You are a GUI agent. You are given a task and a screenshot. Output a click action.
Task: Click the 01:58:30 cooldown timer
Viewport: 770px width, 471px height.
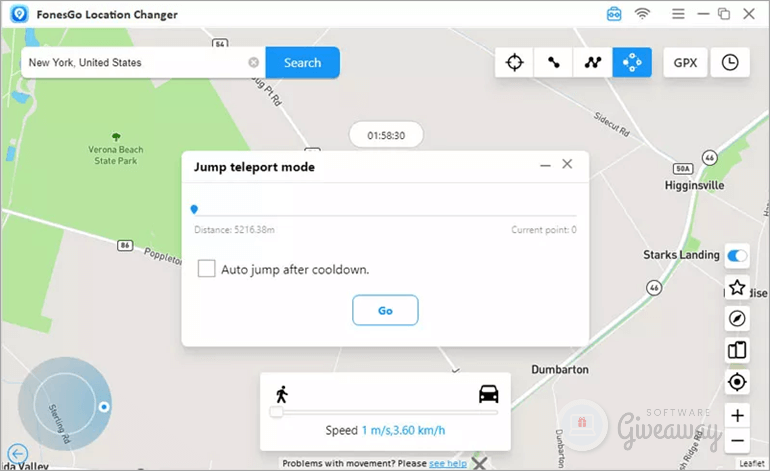(386, 135)
